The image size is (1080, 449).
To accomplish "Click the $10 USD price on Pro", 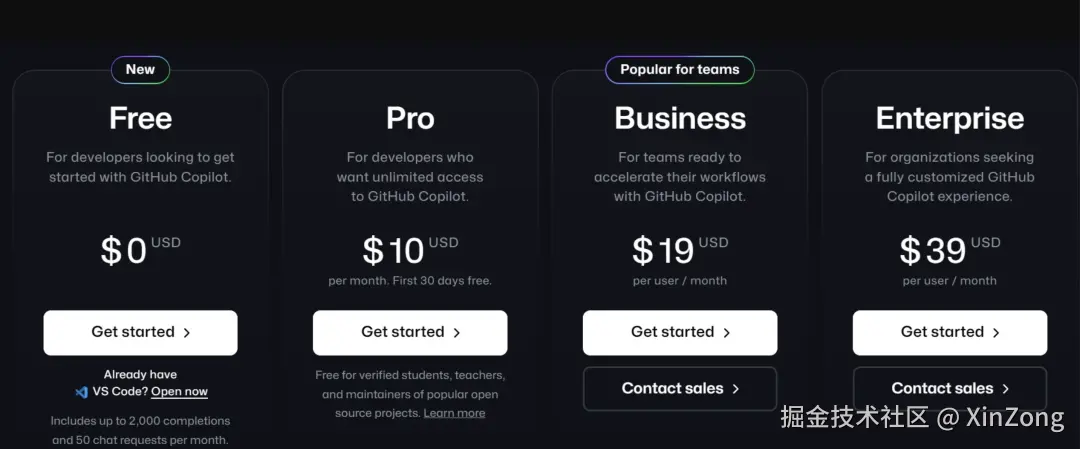I will 410,250.
